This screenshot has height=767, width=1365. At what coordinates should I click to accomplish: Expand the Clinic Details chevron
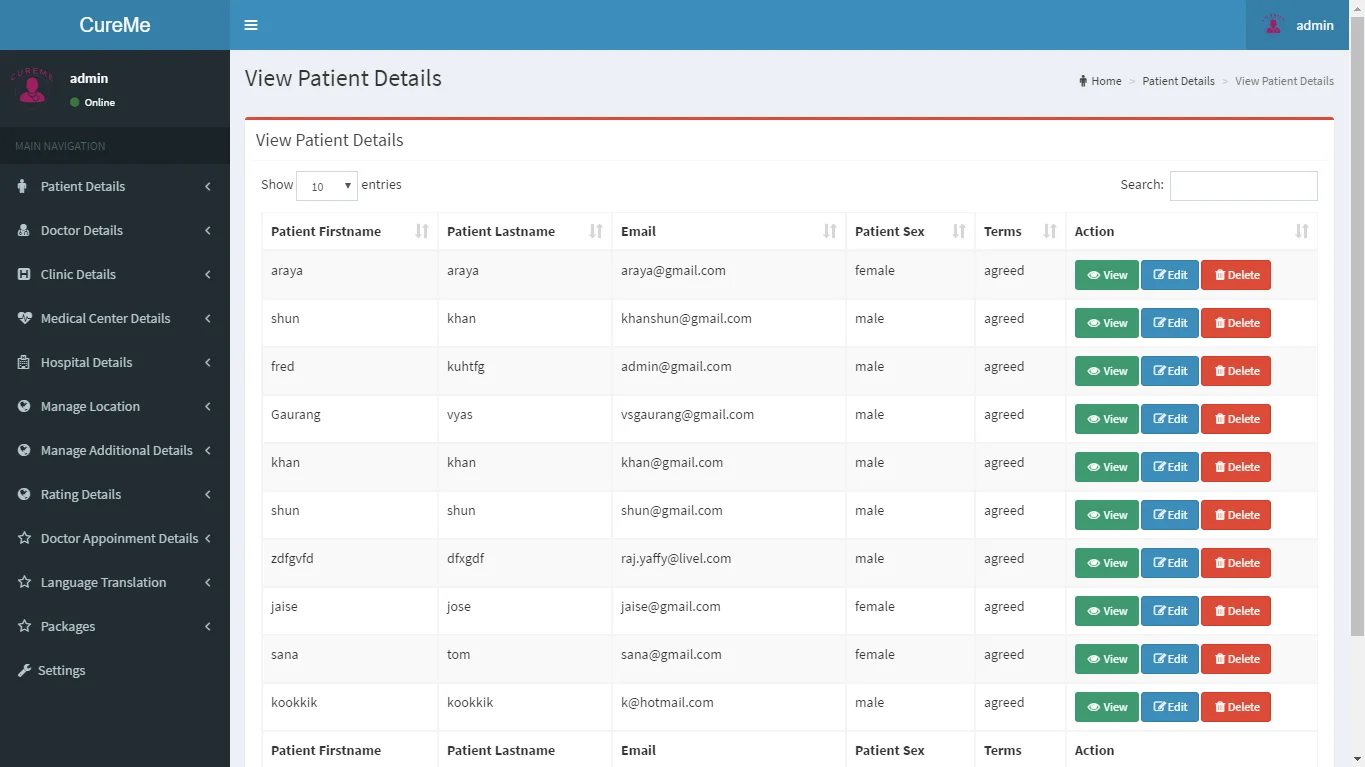point(208,274)
